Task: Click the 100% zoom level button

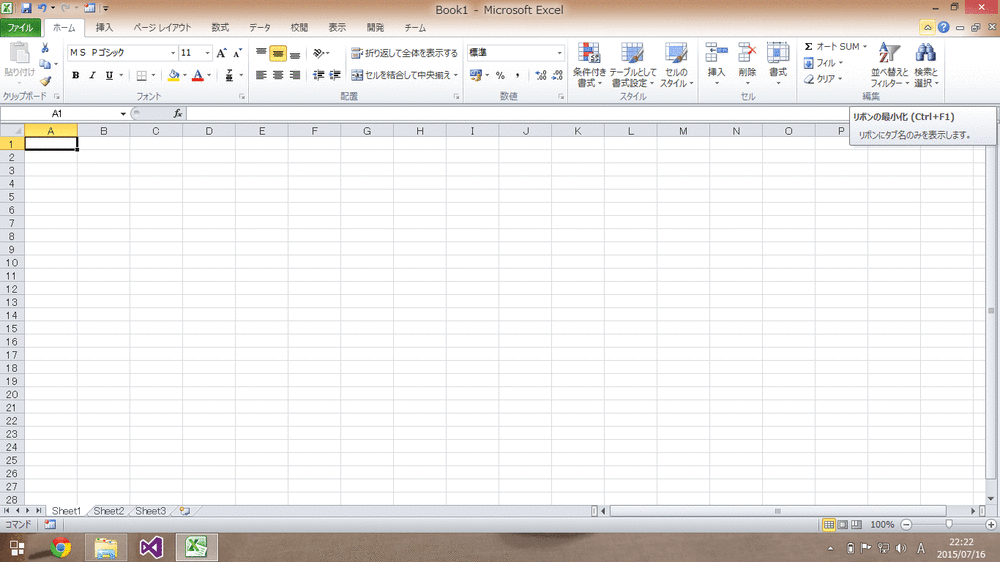Action: click(x=882, y=524)
